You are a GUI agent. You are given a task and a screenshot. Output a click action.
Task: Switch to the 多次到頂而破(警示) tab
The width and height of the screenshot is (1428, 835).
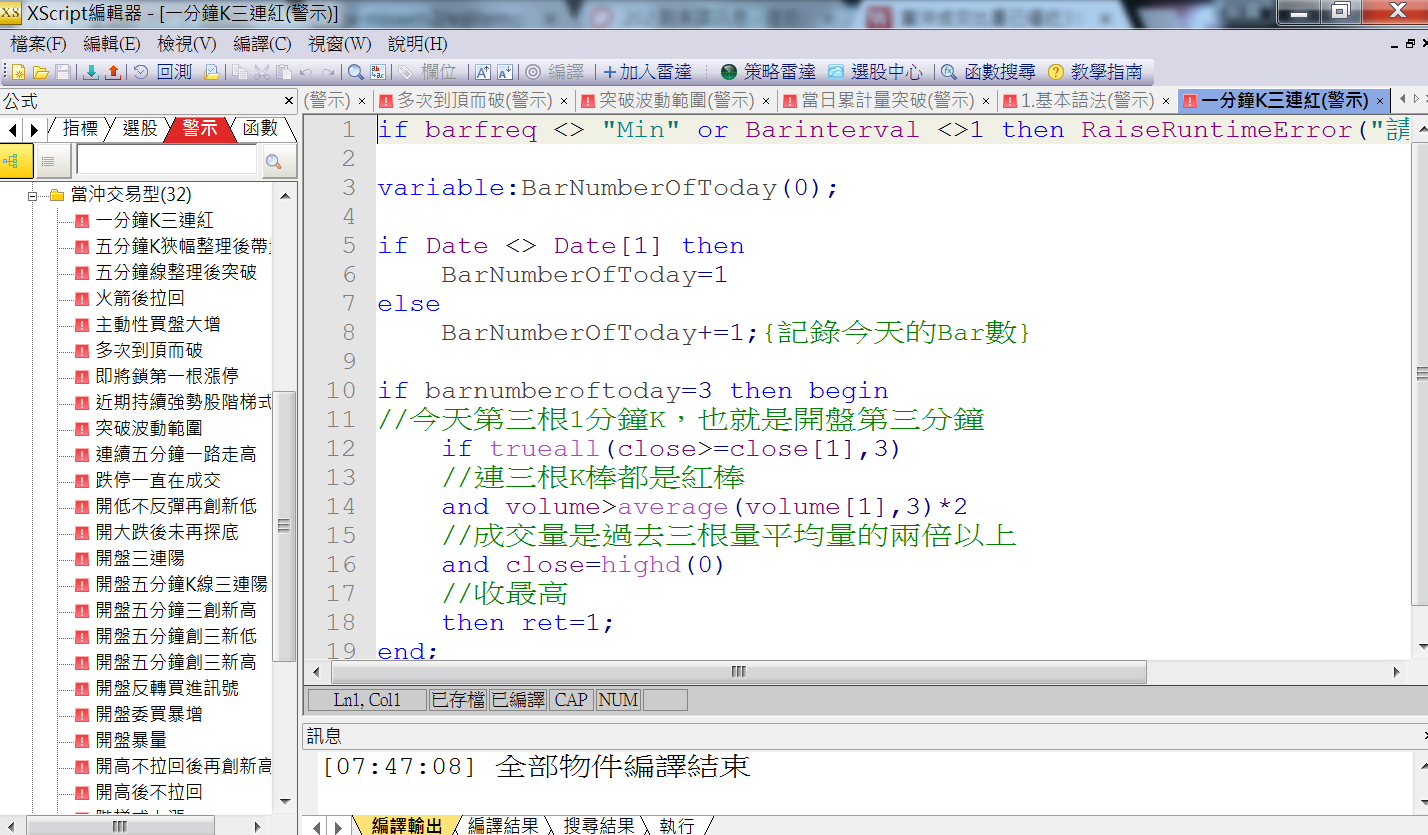(474, 100)
